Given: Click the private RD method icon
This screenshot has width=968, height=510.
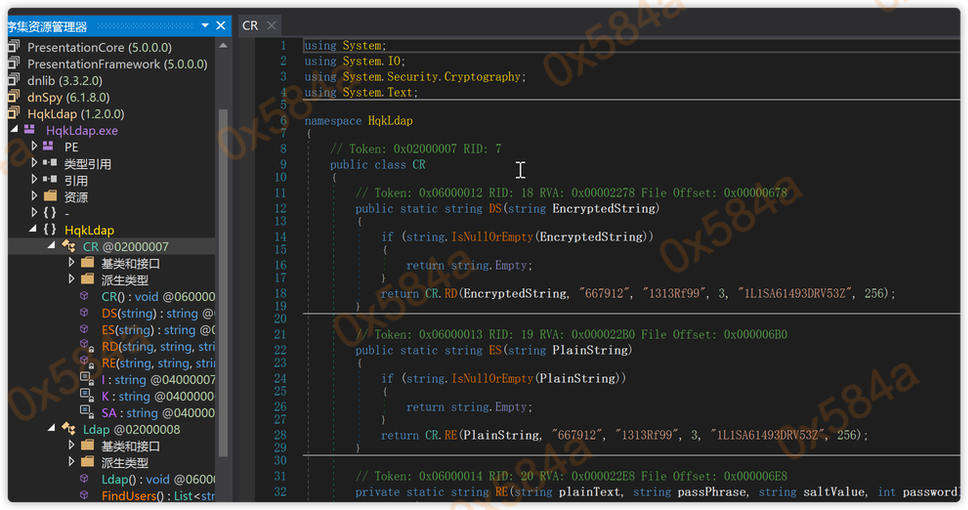Looking at the screenshot, I should (x=87, y=347).
